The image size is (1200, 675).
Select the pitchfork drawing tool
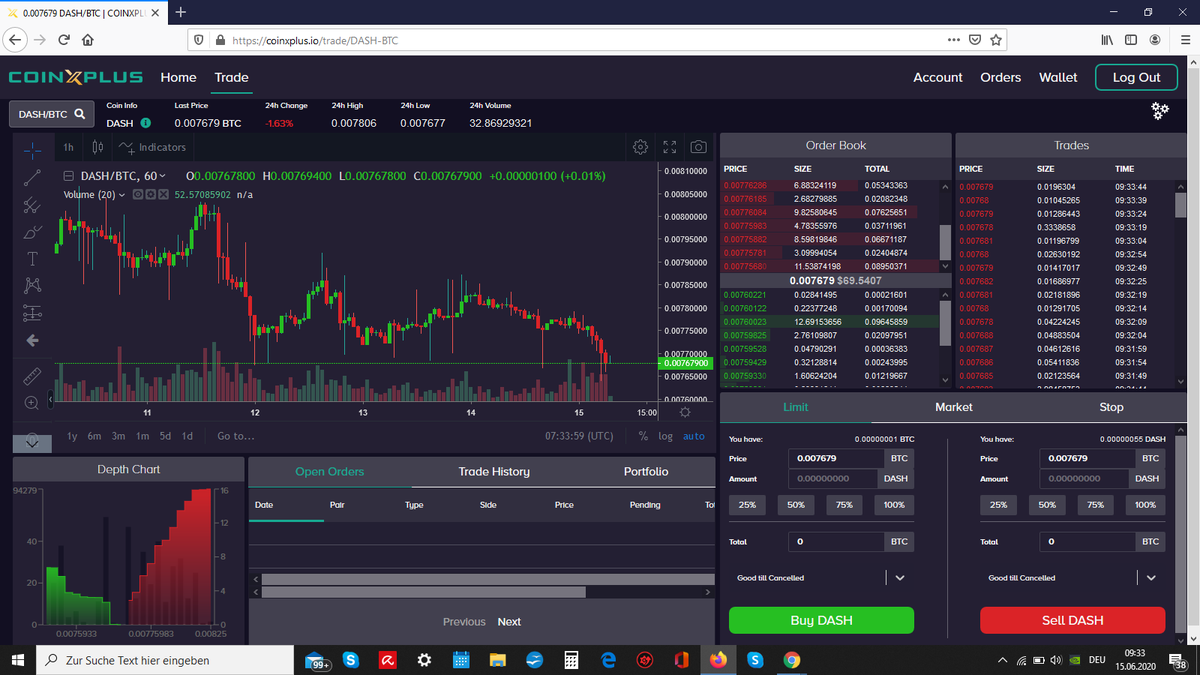[32, 205]
